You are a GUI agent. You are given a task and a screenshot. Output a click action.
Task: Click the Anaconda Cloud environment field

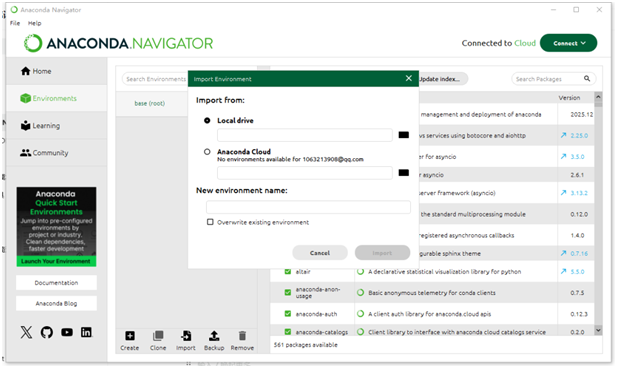pyautogui.click(x=305, y=173)
